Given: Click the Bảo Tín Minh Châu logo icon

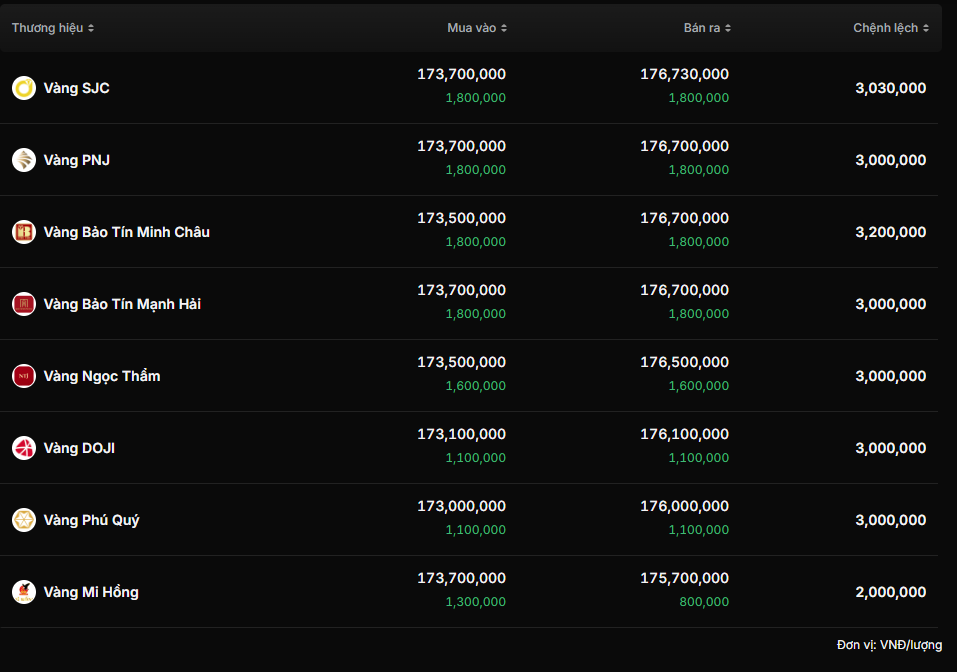Looking at the screenshot, I should [x=24, y=232].
